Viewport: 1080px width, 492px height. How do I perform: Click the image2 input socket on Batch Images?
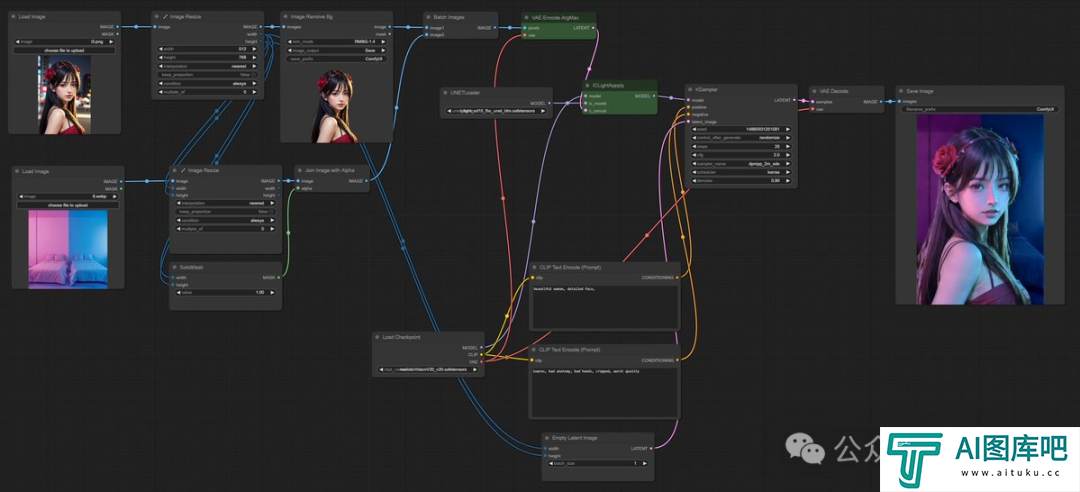click(x=425, y=34)
